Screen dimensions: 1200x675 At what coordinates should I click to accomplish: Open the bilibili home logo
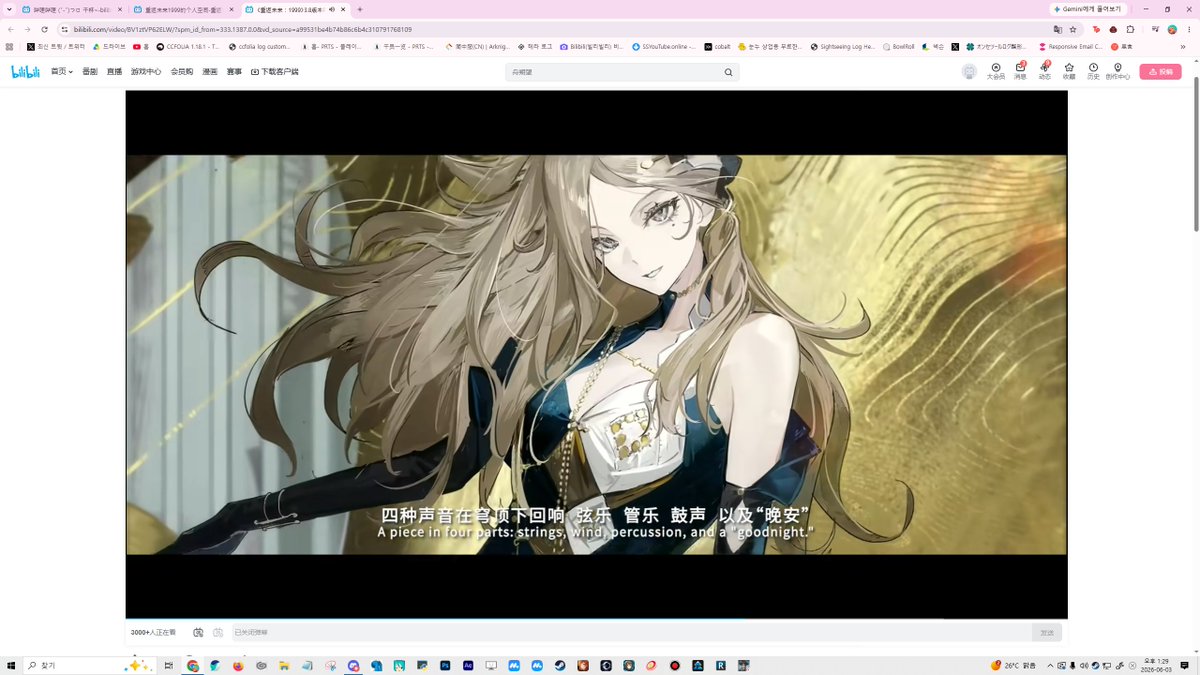[24, 72]
